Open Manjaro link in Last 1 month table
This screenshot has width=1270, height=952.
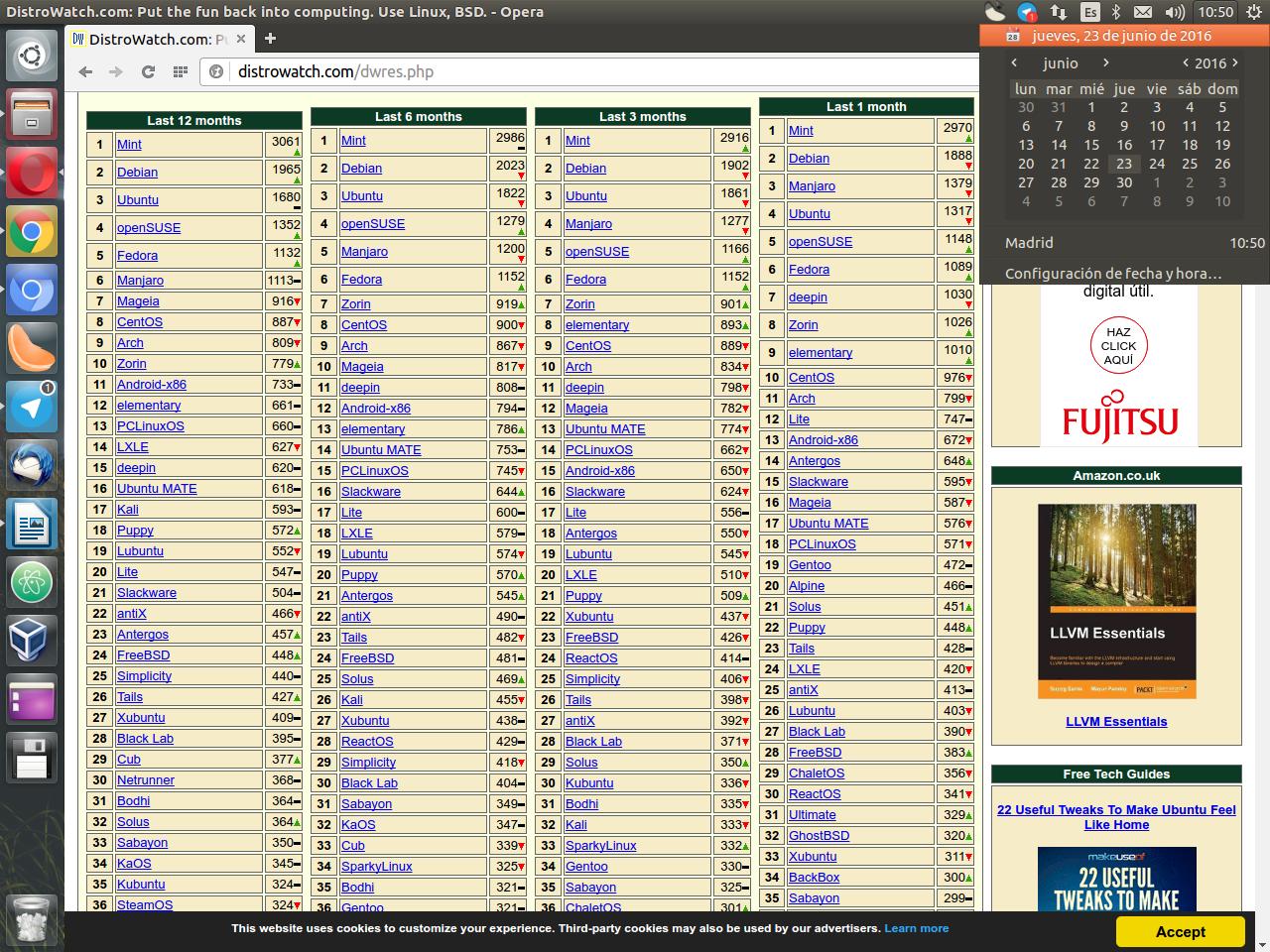(812, 186)
